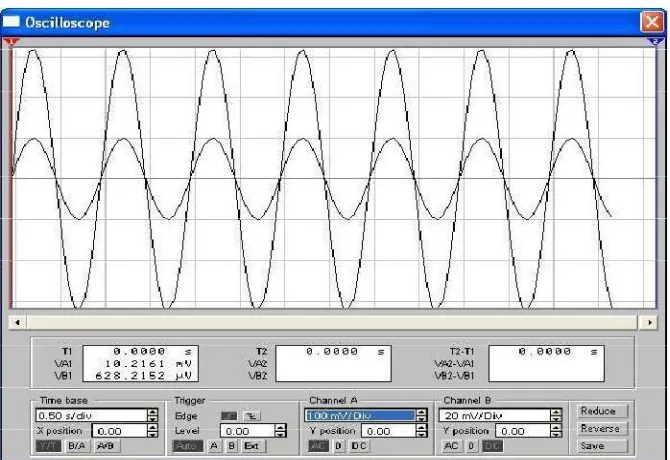This screenshot has height=460, width=670.
Task: Set Channel B coupling to 0
Action: tap(471, 446)
